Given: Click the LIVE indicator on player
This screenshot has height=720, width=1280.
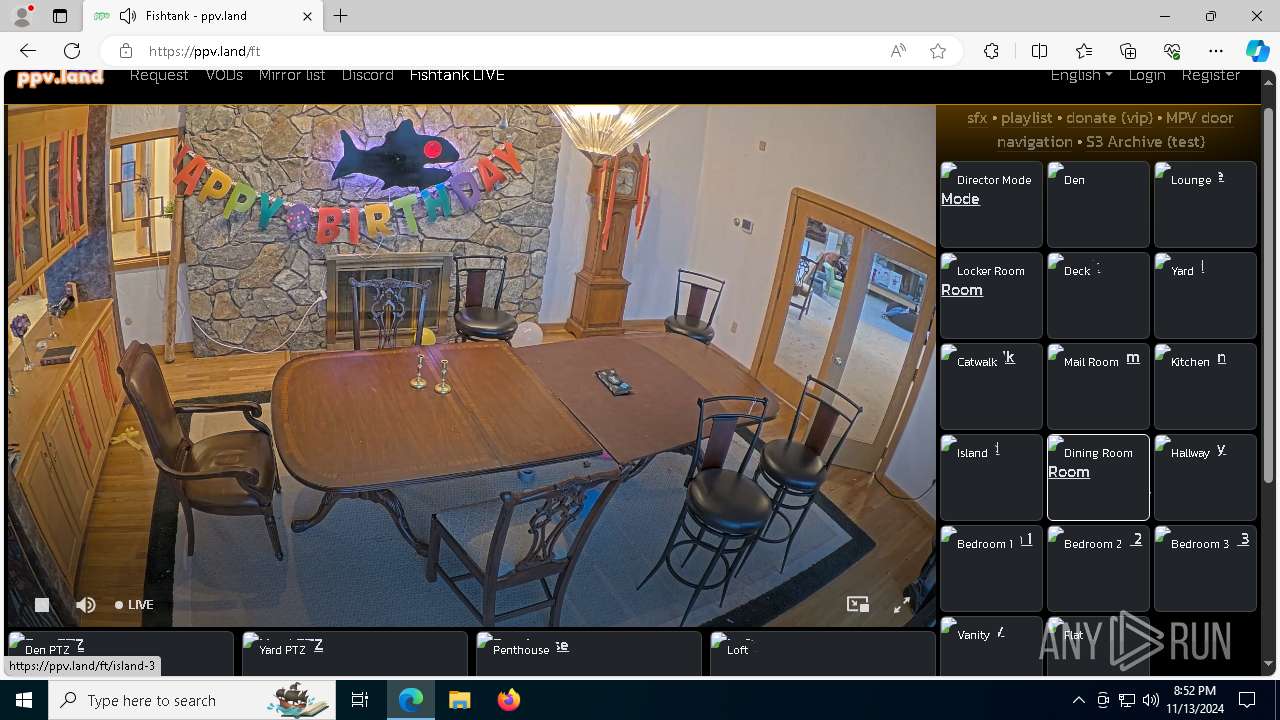Looking at the screenshot, I should (134, 605).
